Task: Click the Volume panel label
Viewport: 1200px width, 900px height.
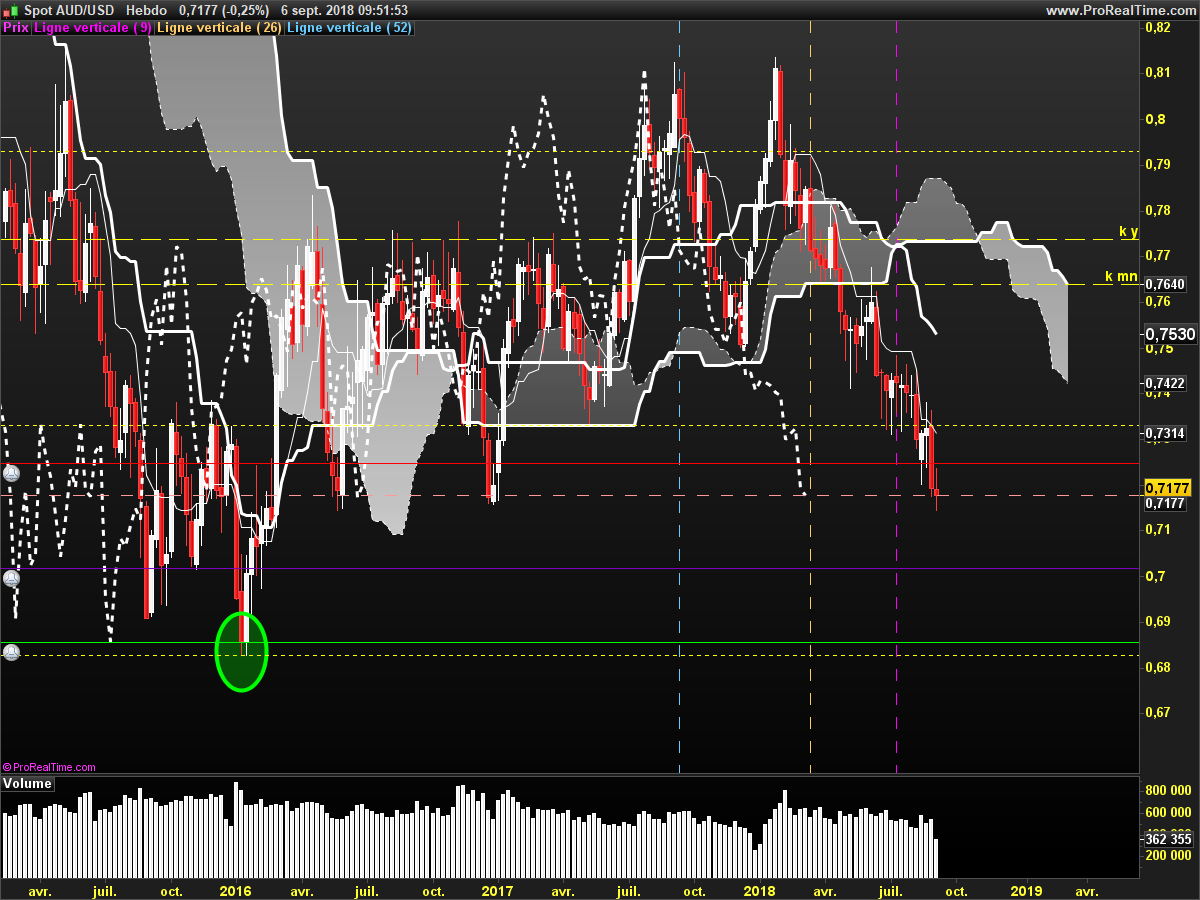Action: 27,784
